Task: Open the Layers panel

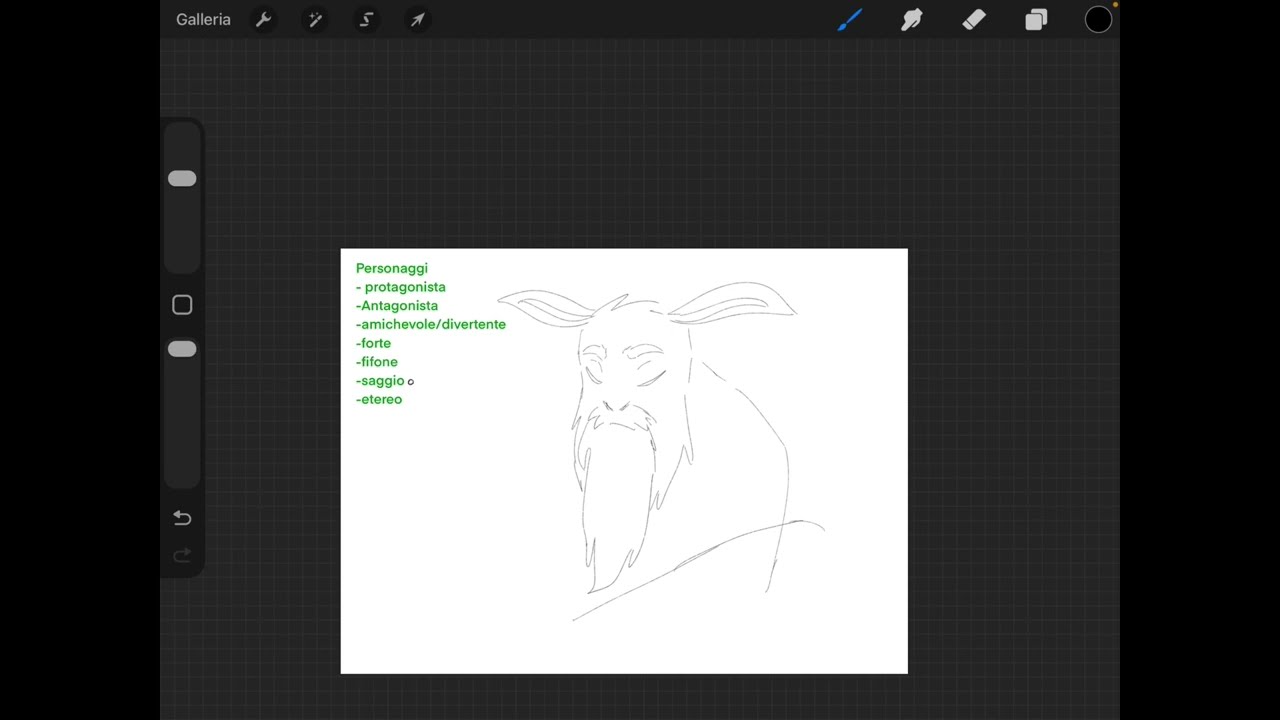Action: pyautogui.click(x=1036, y=20)
